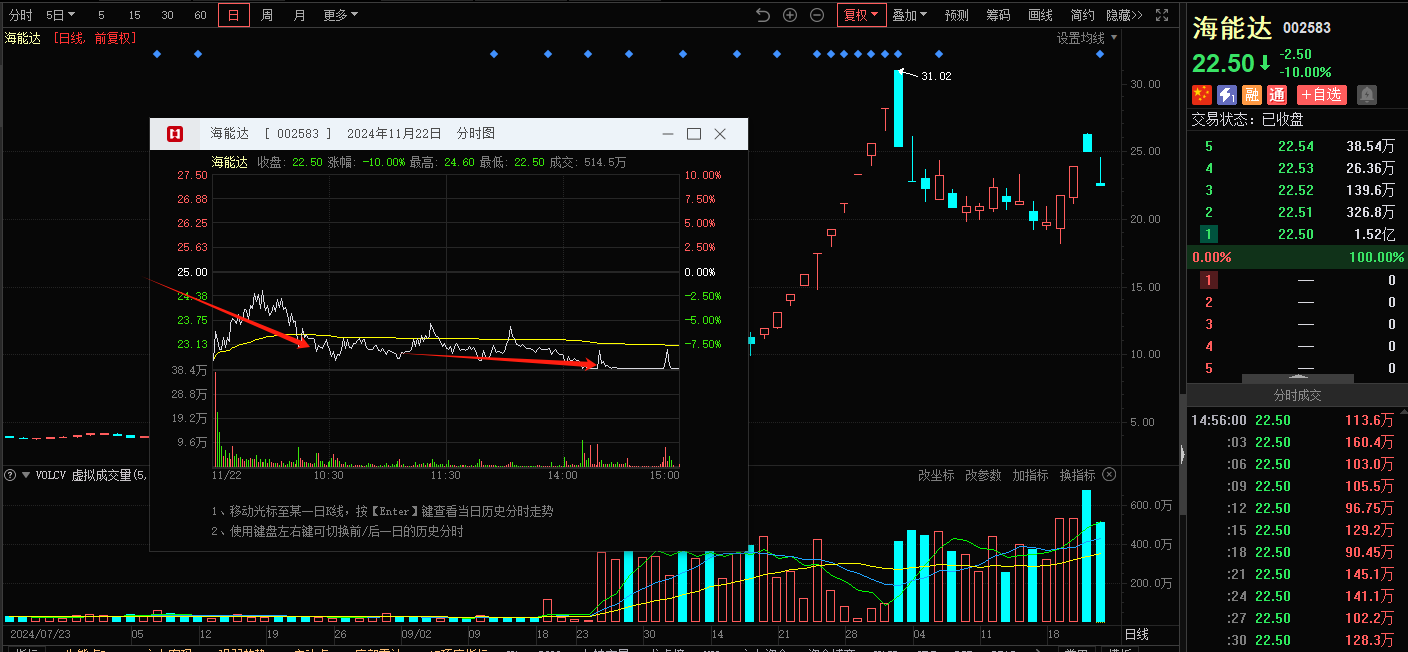1408x652 pixels.
Task: Open the 设置均线 moving average dropdown
Action: 1087,38
